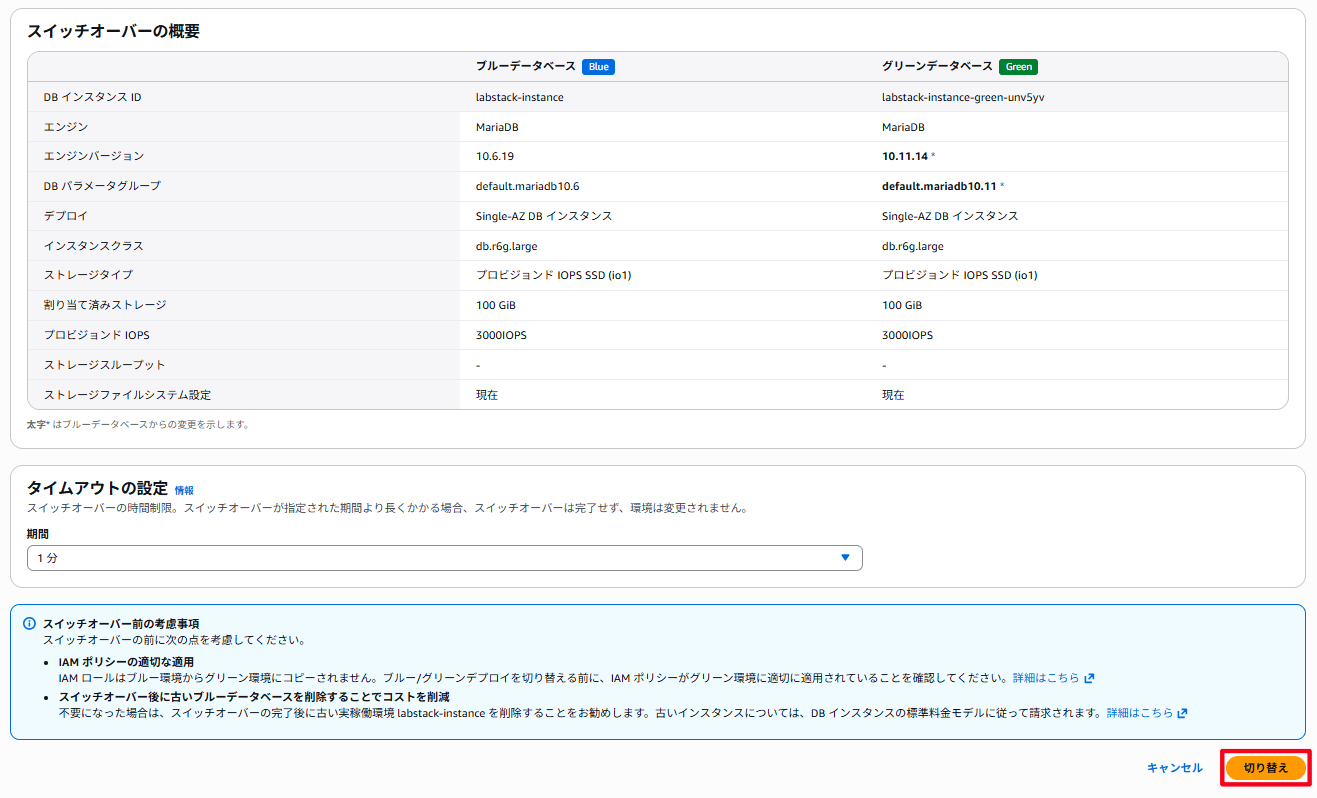Image resolution: width=1317 pixels, height=798 pixels.
Task: Click the キャンセル link
Action: click(1175, 768)
